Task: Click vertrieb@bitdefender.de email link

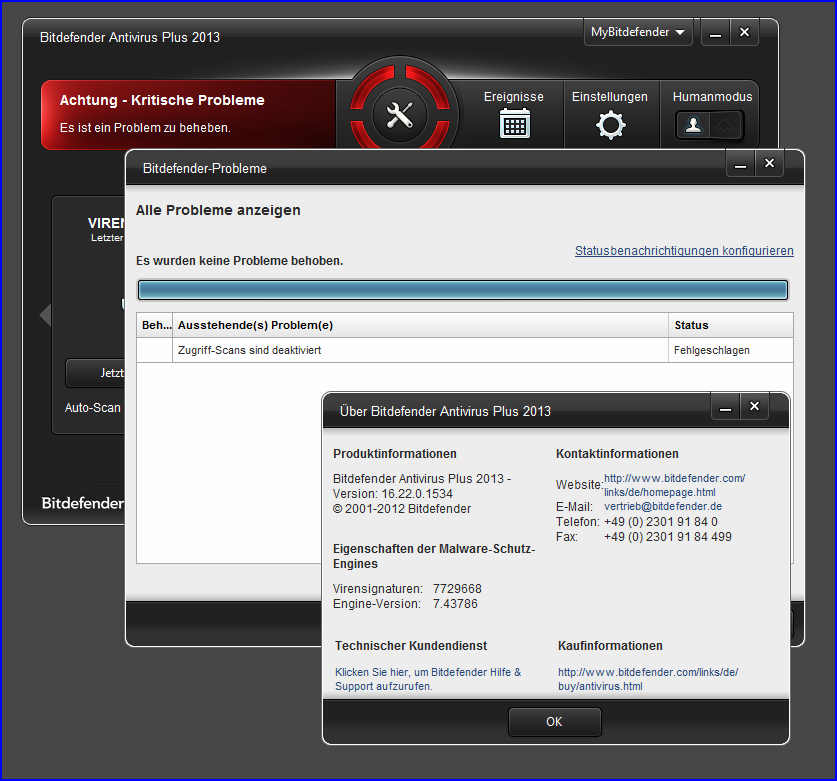Action: (662, 506)
